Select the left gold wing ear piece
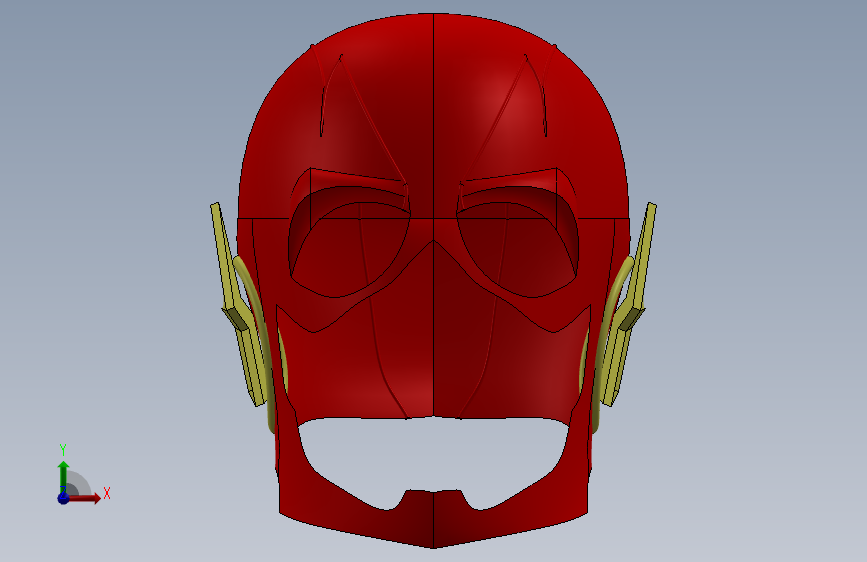 click(237, 306)
